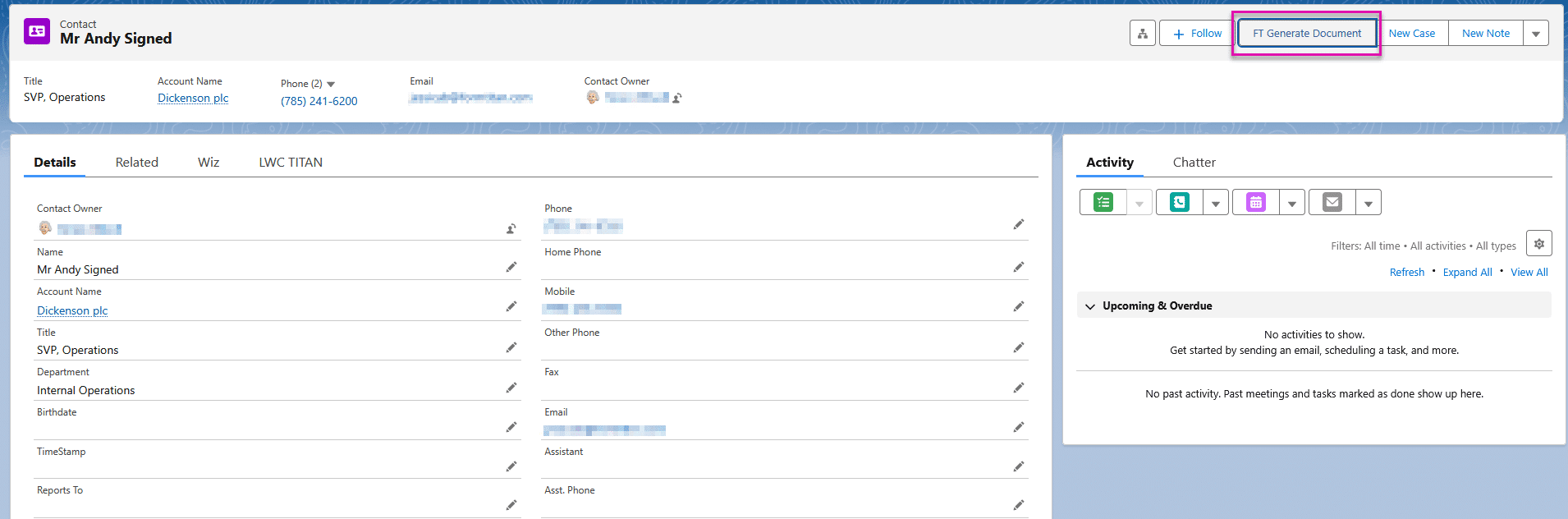Open the contact hierarchy view icon
The image size is (1568, 519).
pyautogui.click(x=1142, y=34)
